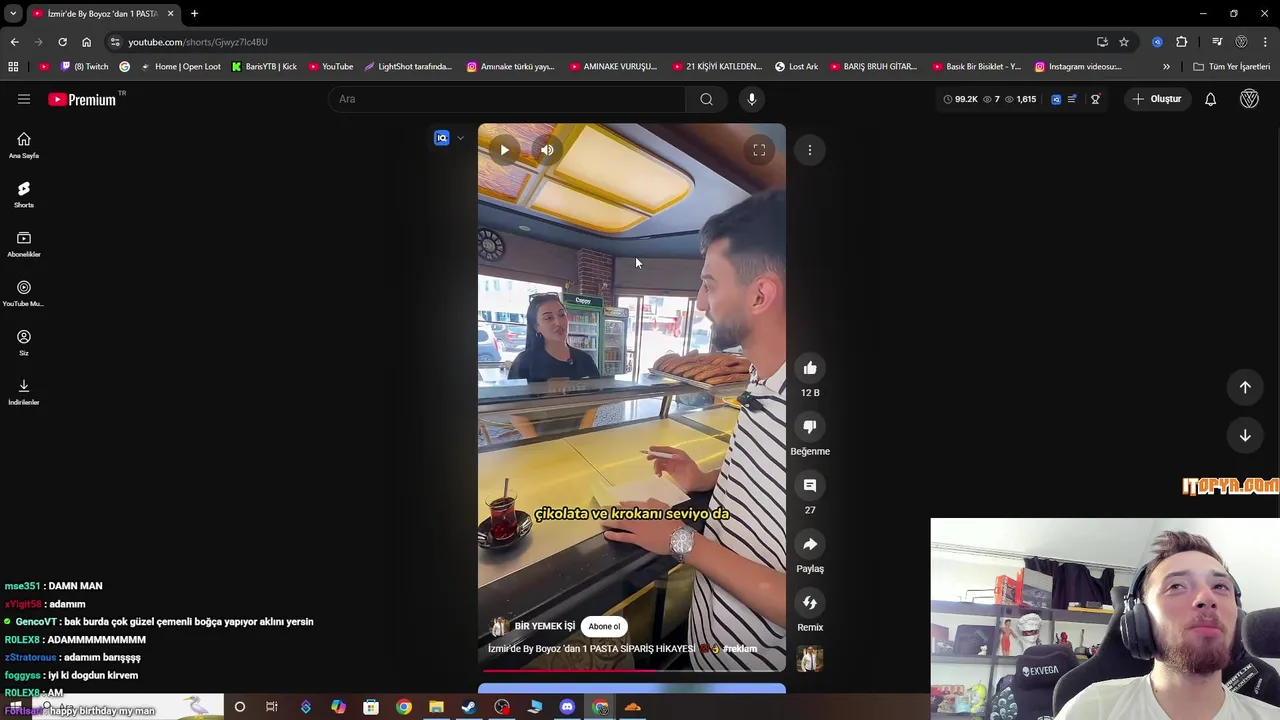Open Discord from the taskbar
This screenshot has height=720, width=1280.
tap(567, 707)
